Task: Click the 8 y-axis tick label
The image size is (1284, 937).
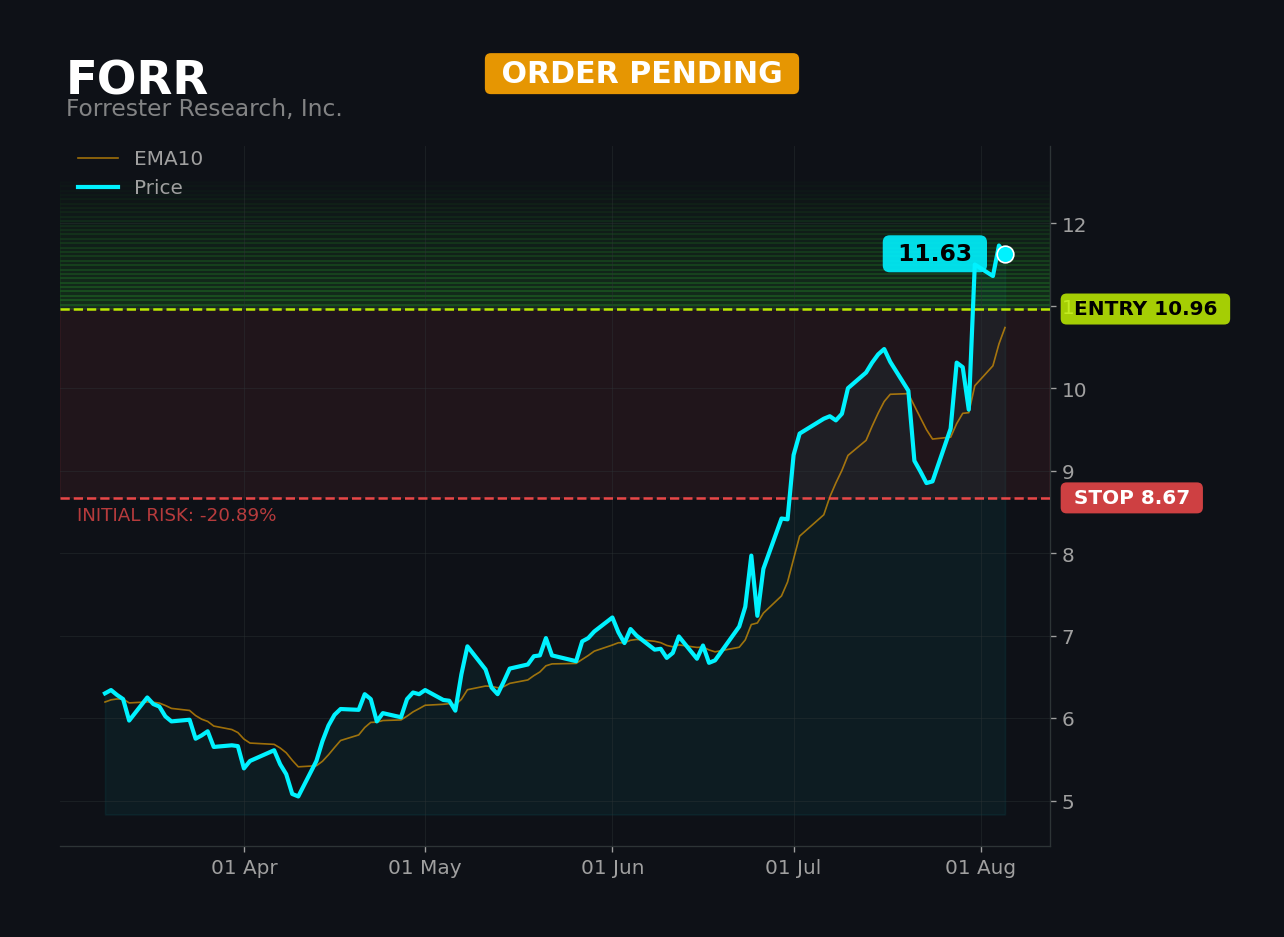Action: point(1068,554)
